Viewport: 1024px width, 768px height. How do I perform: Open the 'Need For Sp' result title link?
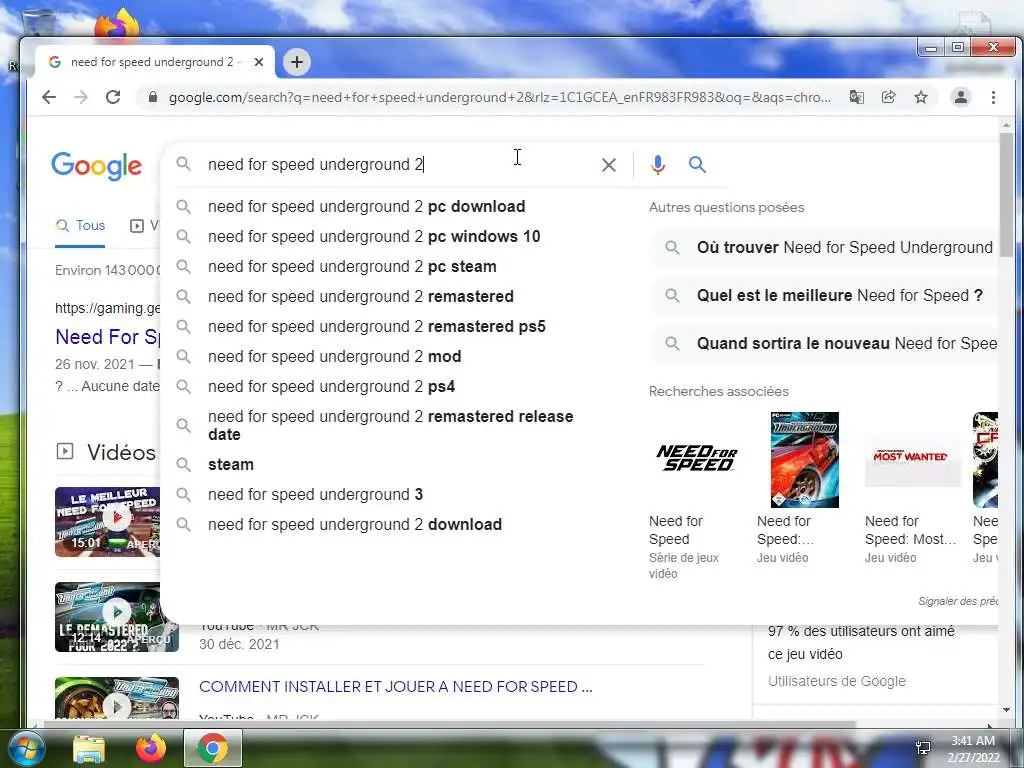107,337
